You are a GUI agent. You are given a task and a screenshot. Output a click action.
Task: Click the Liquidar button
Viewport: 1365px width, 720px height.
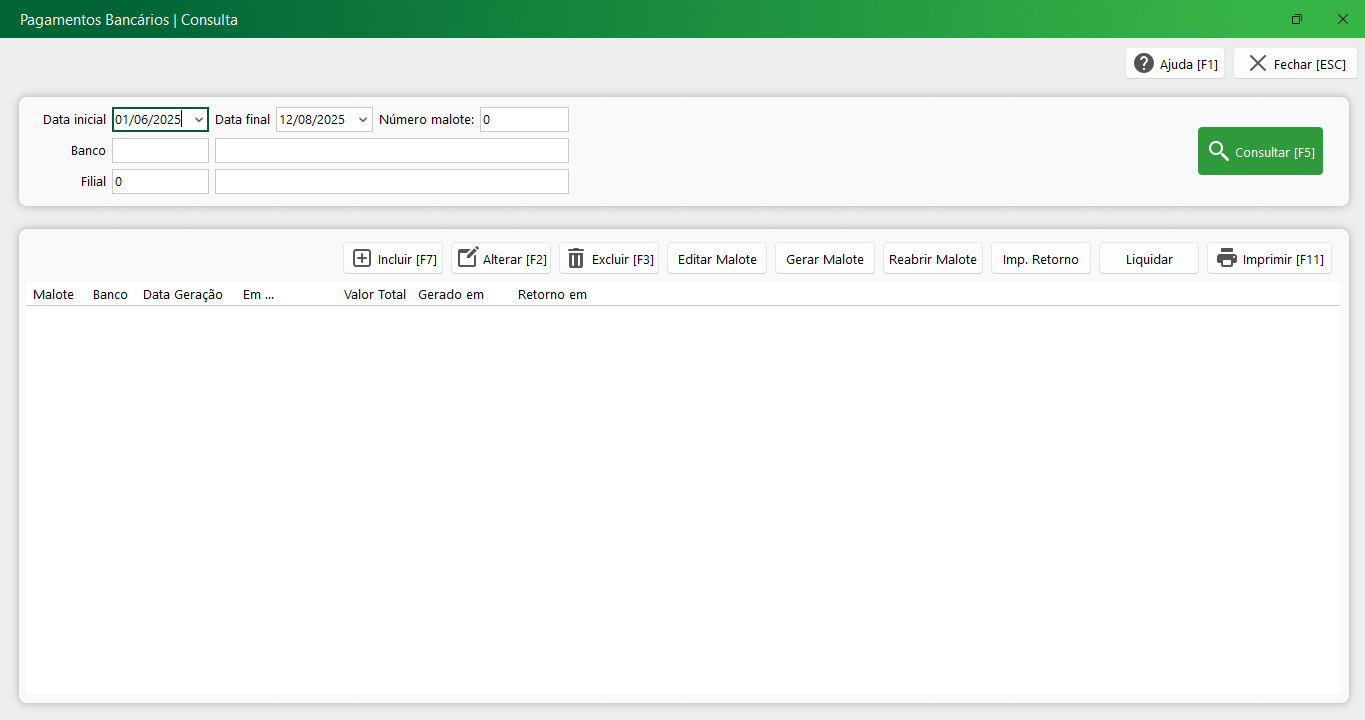[1148, 259]
